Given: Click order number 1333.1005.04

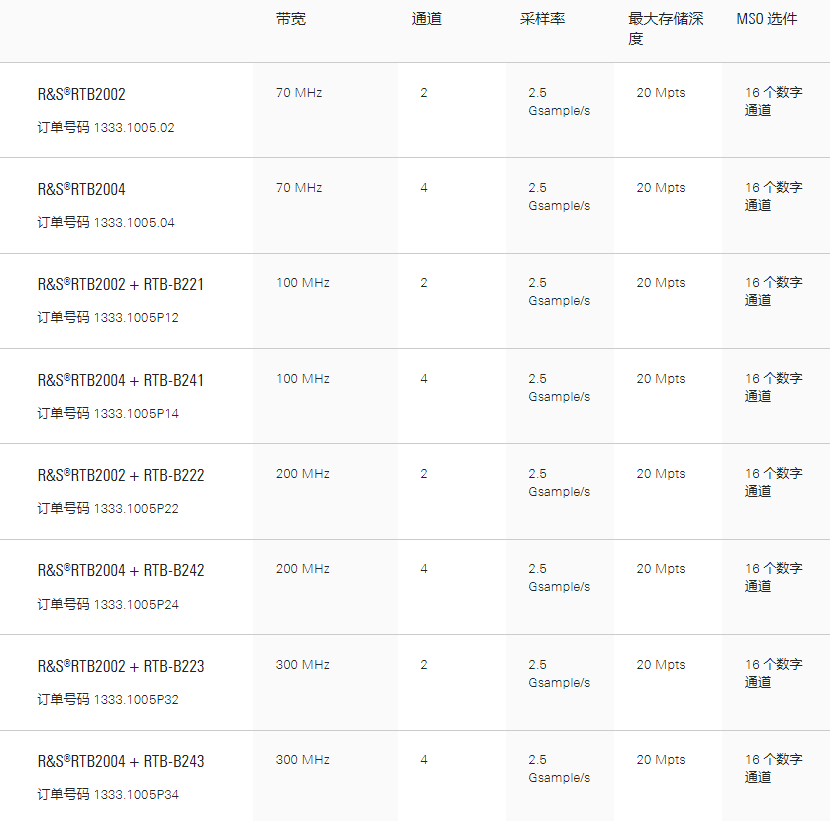Looking at the screenshot, I should tap(134, 223).
